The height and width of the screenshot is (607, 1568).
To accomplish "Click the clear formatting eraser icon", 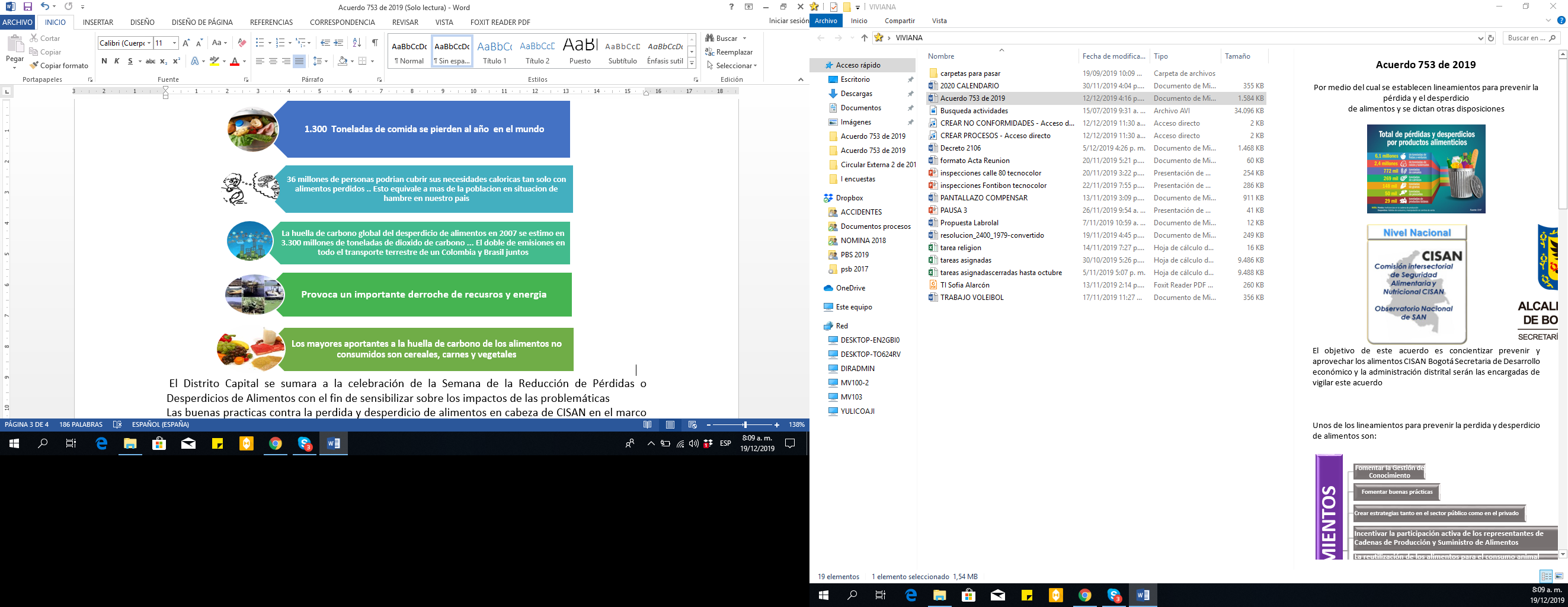I will click(x=242, y=43).
